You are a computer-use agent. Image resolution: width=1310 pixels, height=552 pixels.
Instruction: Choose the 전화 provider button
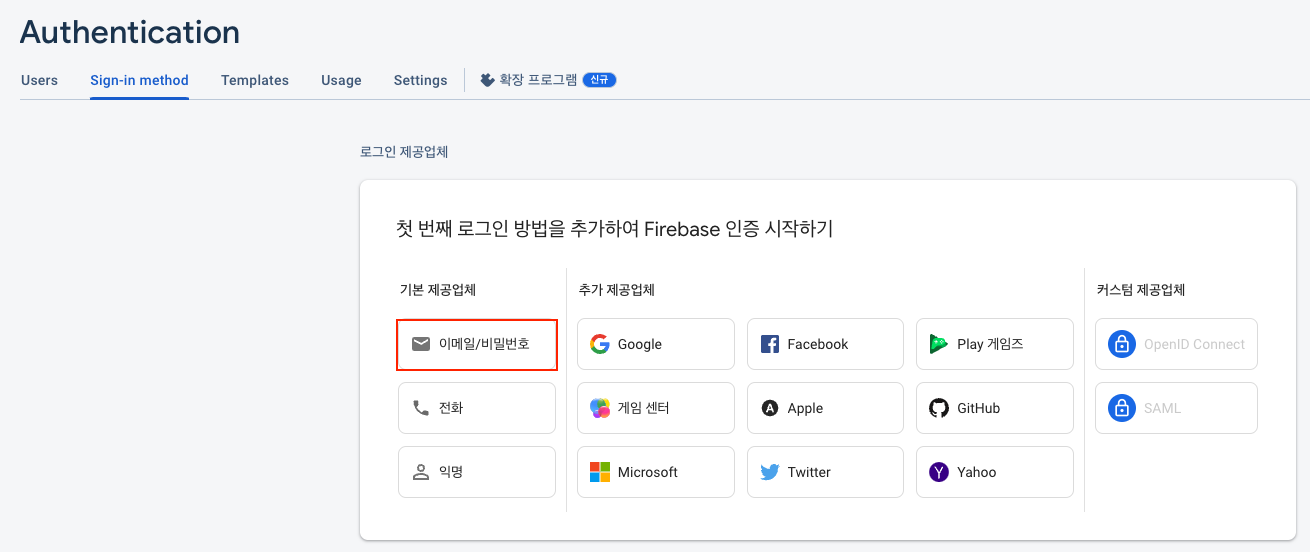[x=477, y=408]
